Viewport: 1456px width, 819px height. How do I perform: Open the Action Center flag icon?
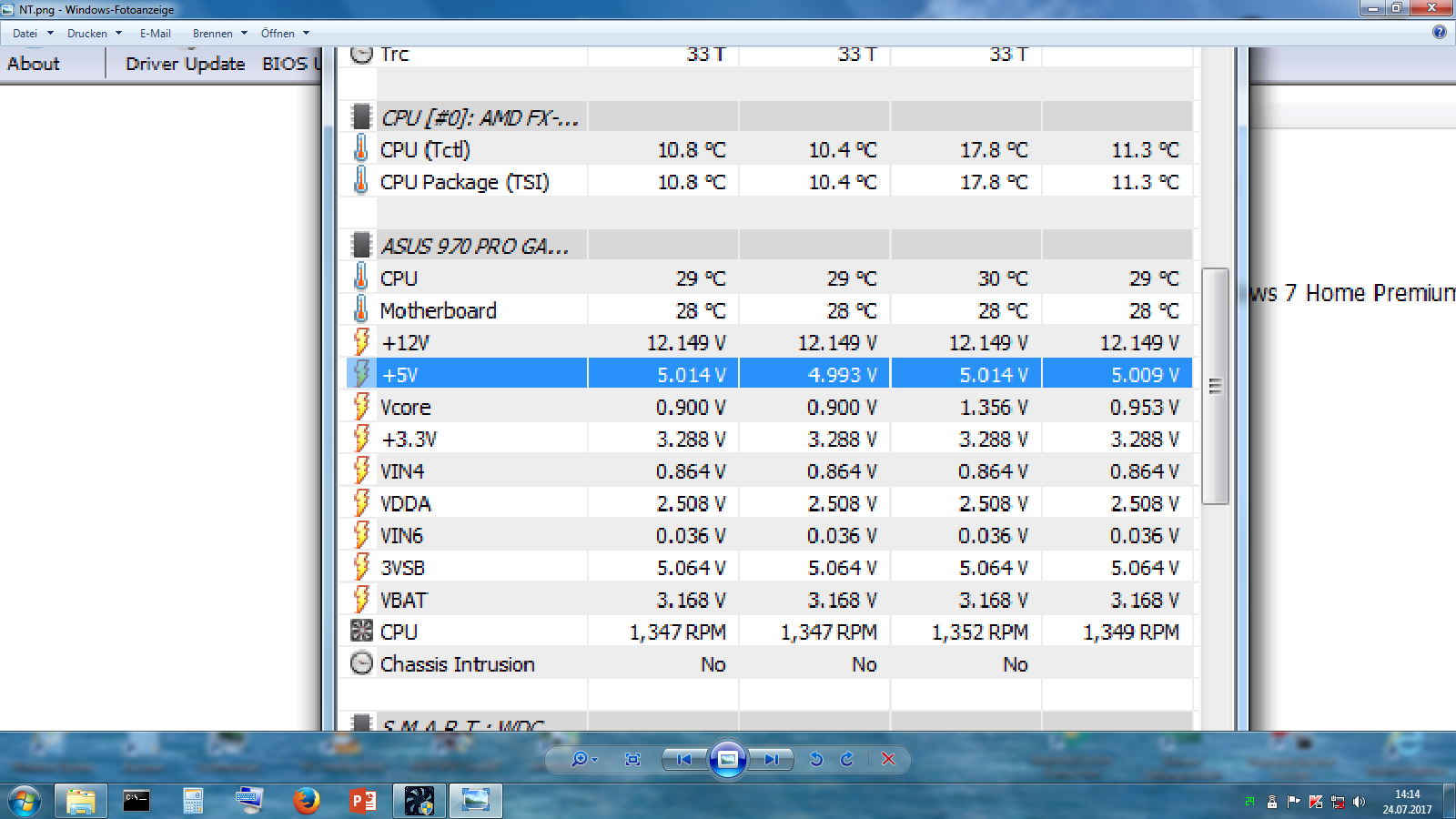point(1294,802)
